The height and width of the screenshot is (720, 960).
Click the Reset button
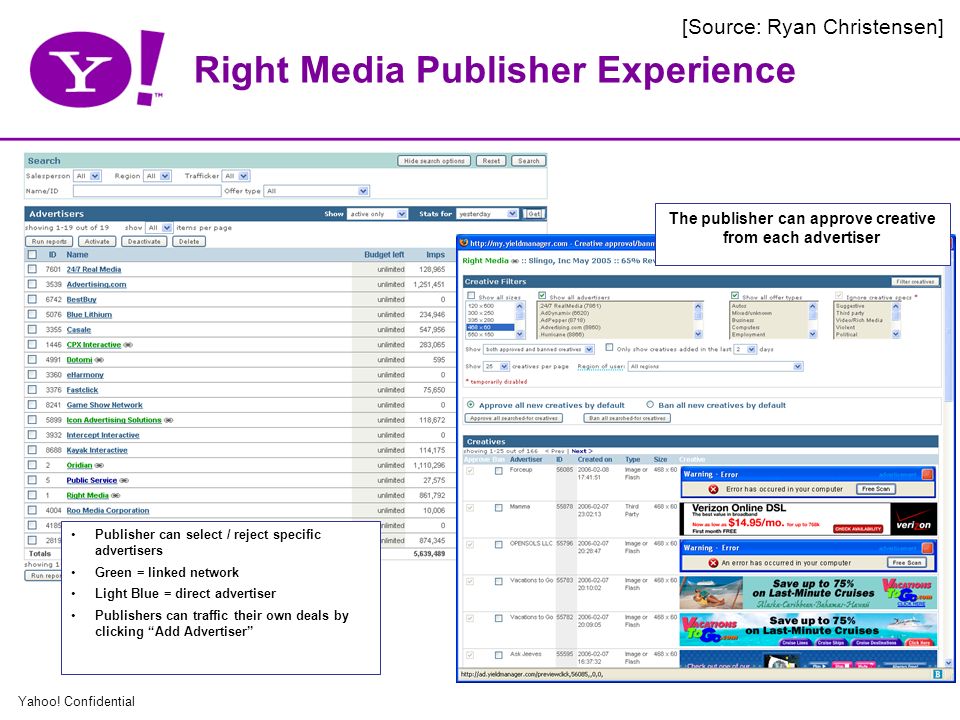click(491, 161)
